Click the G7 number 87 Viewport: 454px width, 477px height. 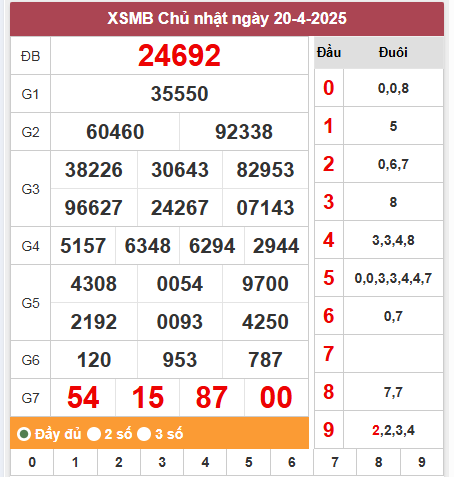tap(212, 397)
